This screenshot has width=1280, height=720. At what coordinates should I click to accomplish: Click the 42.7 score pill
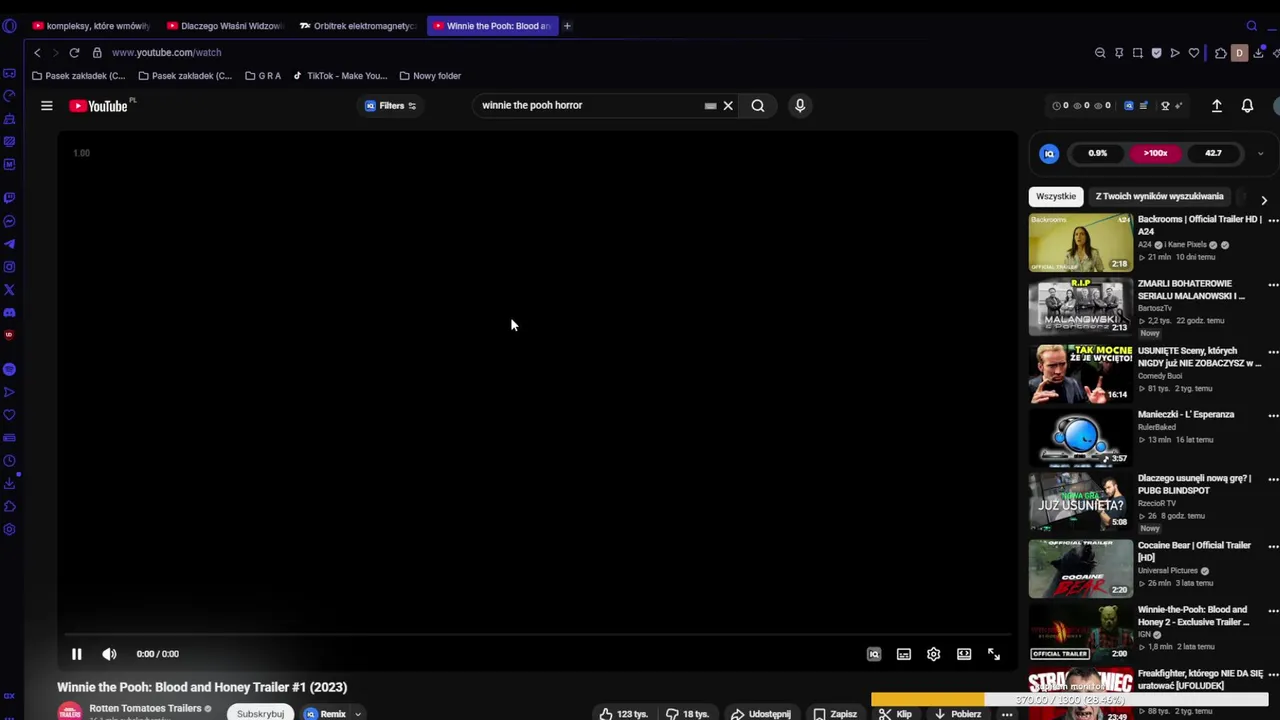(x=1213, y=153)
